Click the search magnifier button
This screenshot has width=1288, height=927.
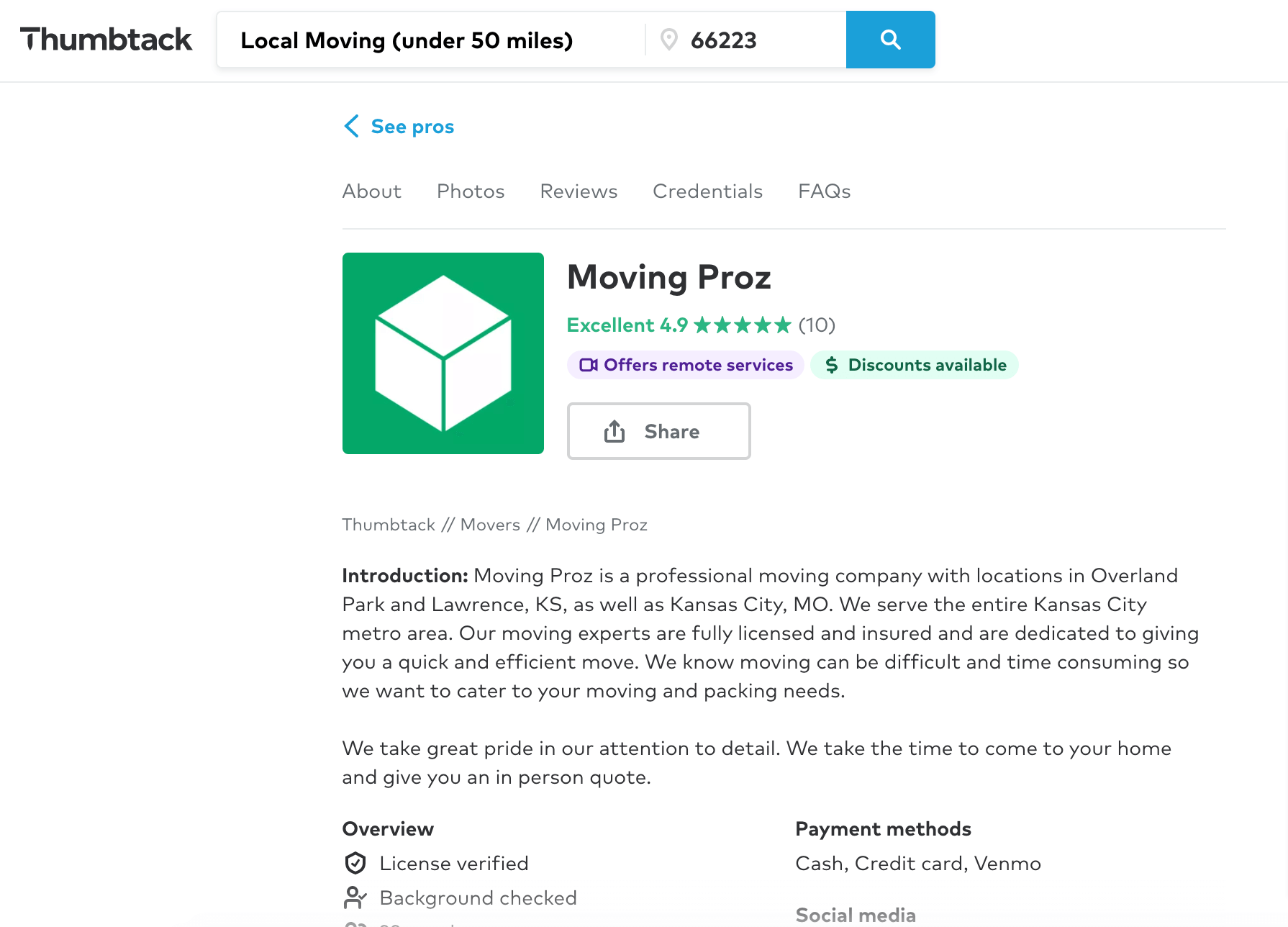(890, 40)
